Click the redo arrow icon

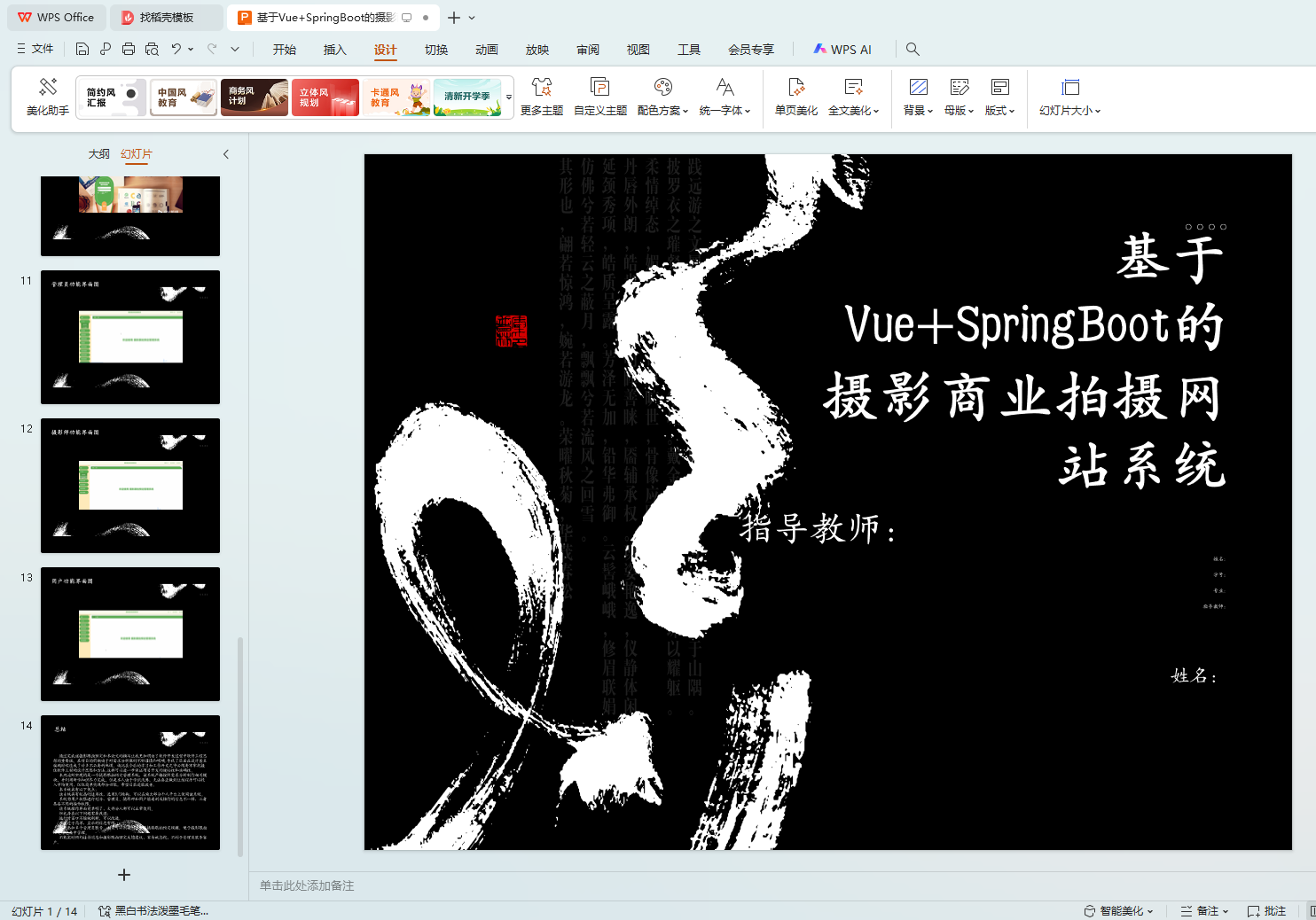[x=212, y=50]
